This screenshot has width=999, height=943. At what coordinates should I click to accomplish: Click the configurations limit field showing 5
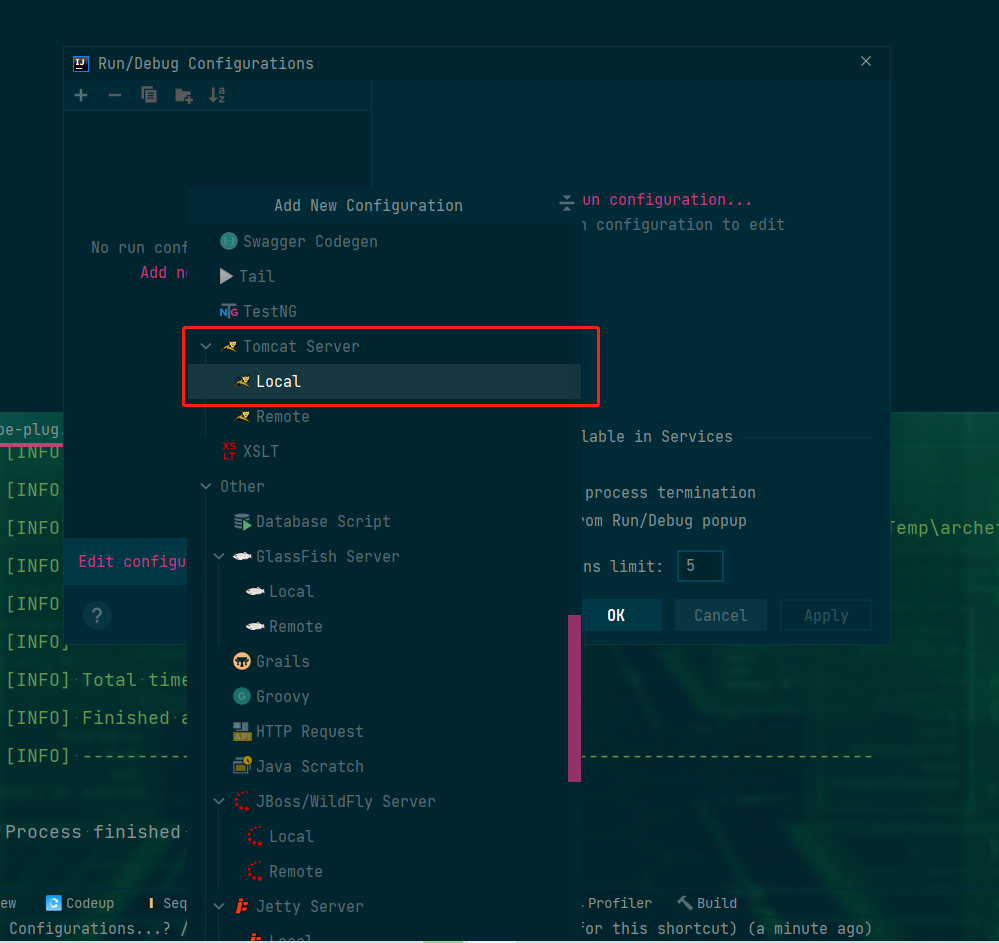pos(700,566)
